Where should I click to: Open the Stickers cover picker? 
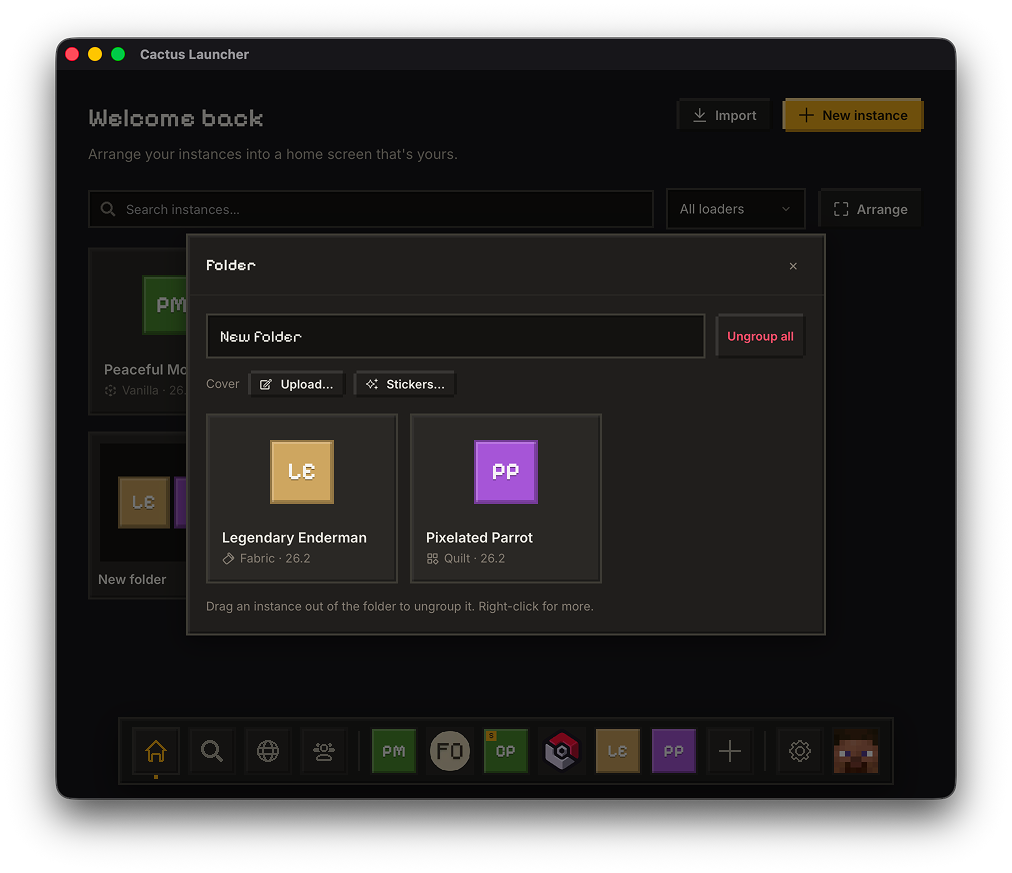coord(405,385)
